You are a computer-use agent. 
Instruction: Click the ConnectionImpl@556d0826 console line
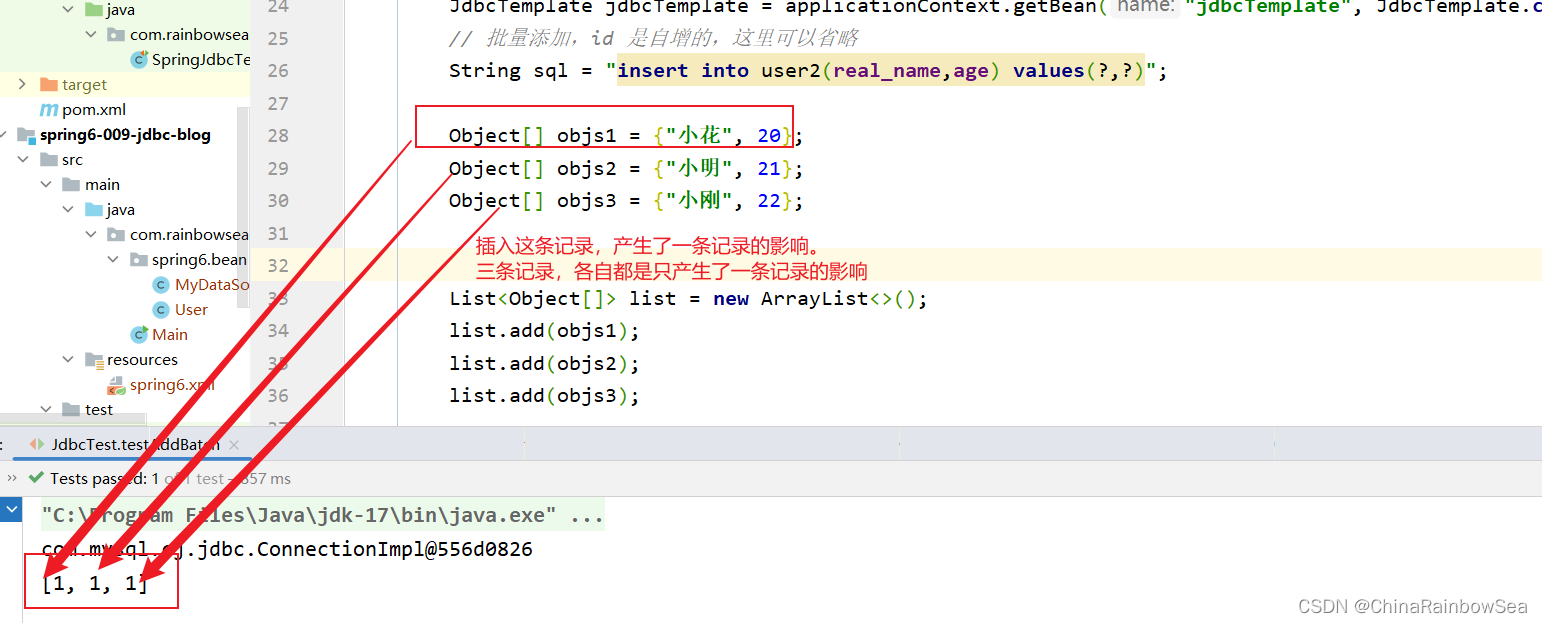(x=287, y=549)
